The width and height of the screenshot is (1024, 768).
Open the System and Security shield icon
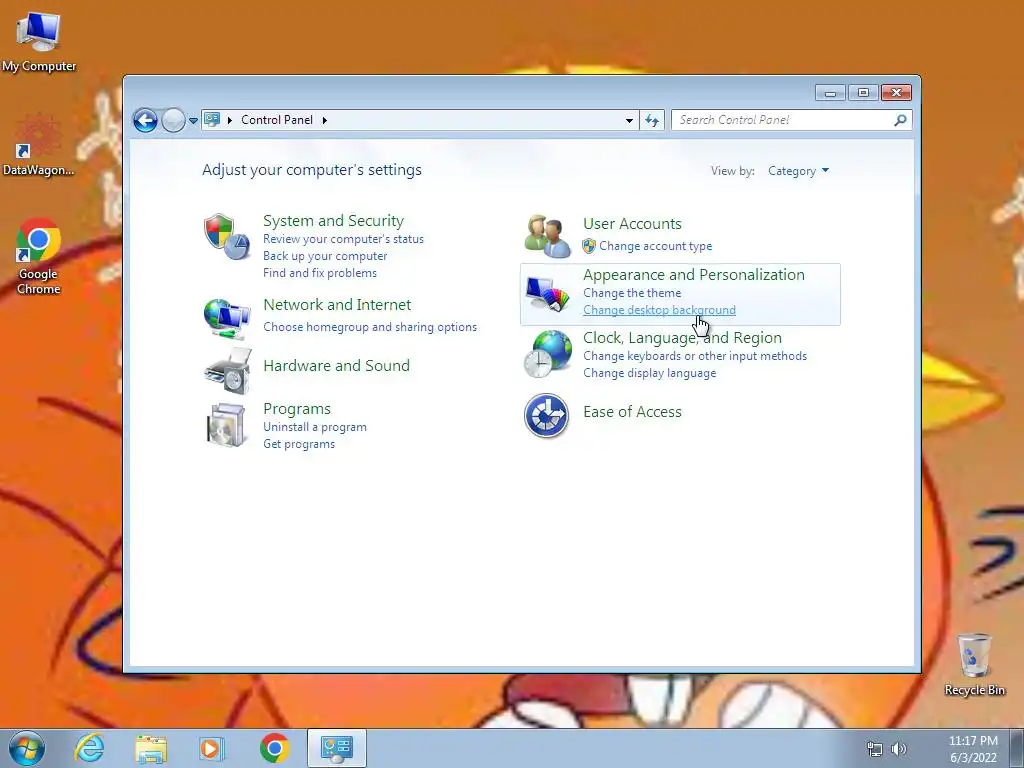click(227, 236)
